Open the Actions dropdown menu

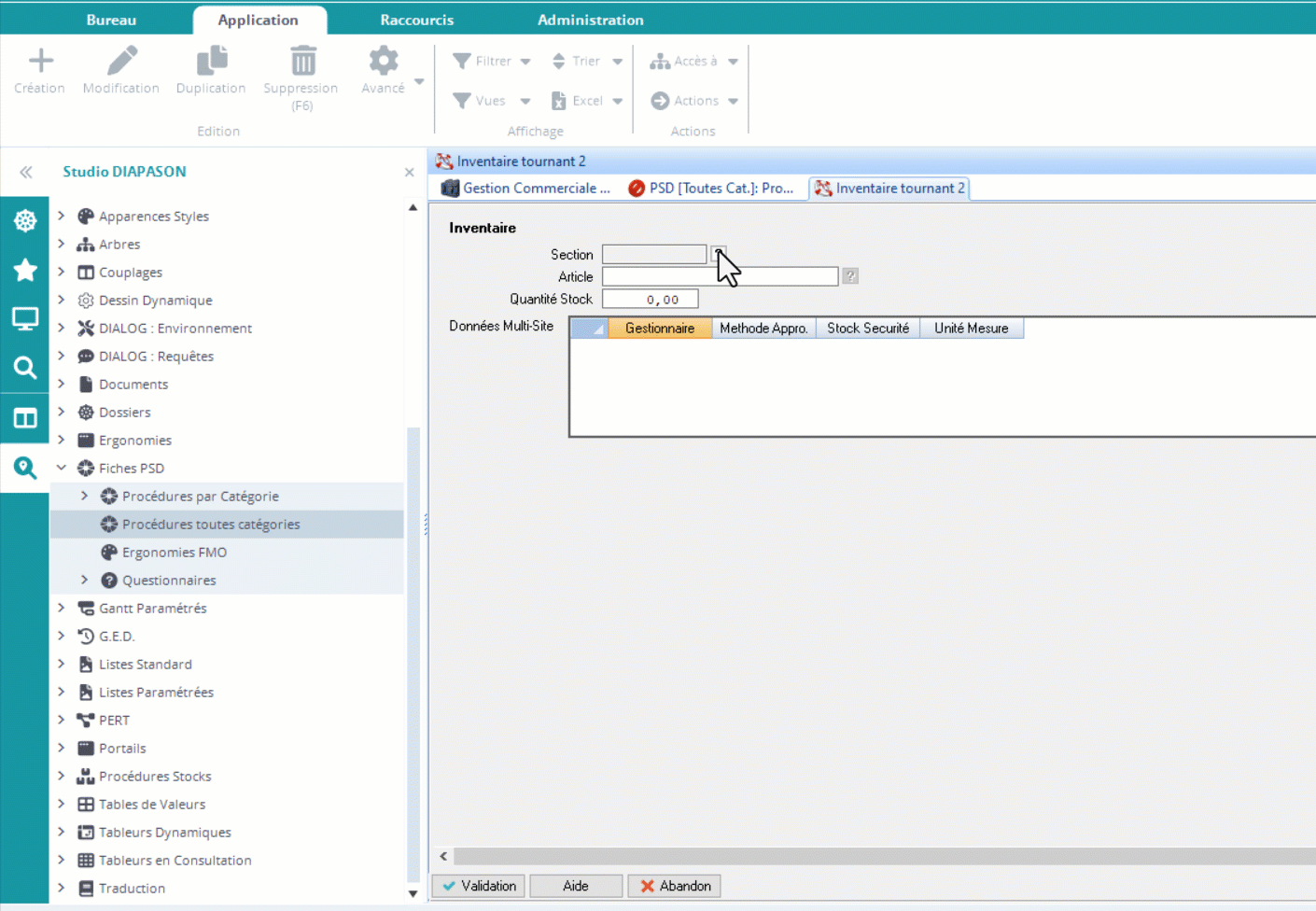tap(694, 101)
